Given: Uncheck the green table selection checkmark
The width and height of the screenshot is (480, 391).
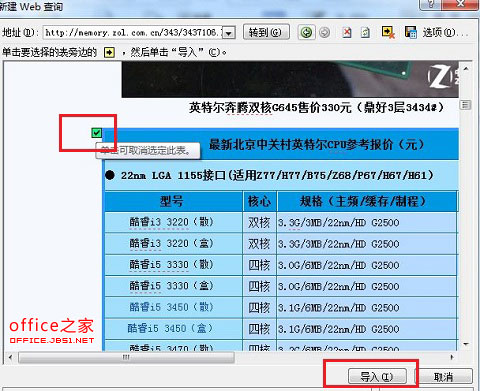Looking at the screenshot, I should tap(97, 133).
